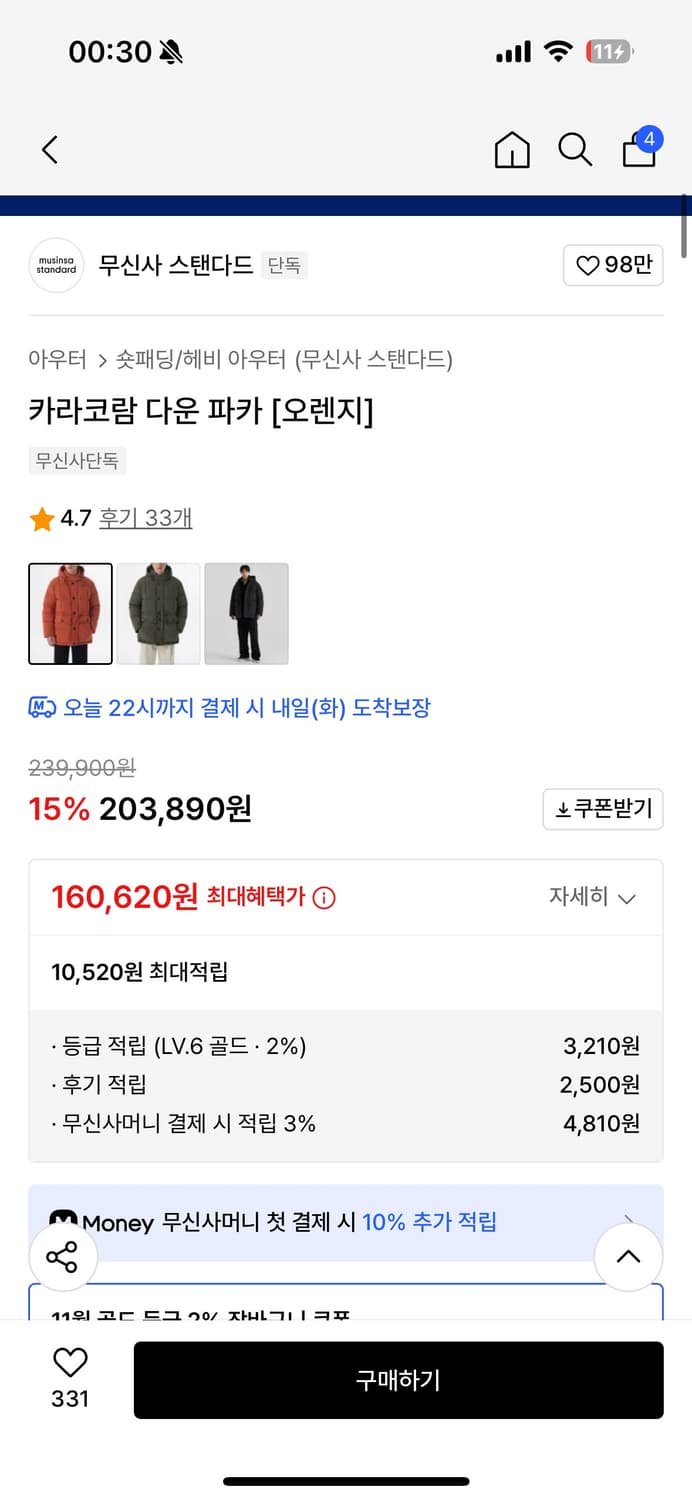Open reviews via 후기 33개 link

coord(146,518)
